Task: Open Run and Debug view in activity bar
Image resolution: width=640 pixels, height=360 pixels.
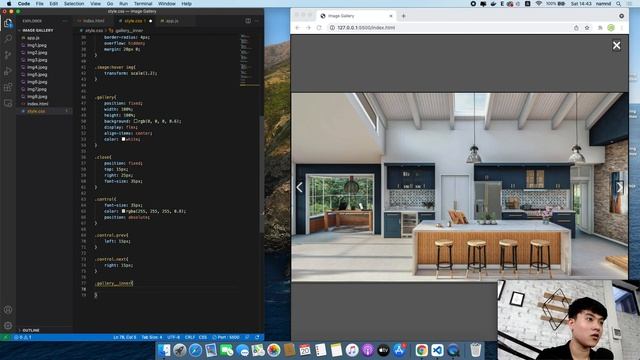Action: 8,71
